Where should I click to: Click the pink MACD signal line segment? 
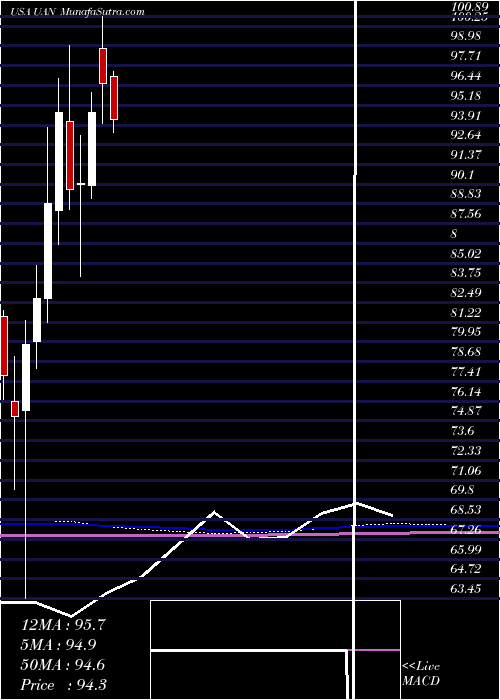[373, 650]
